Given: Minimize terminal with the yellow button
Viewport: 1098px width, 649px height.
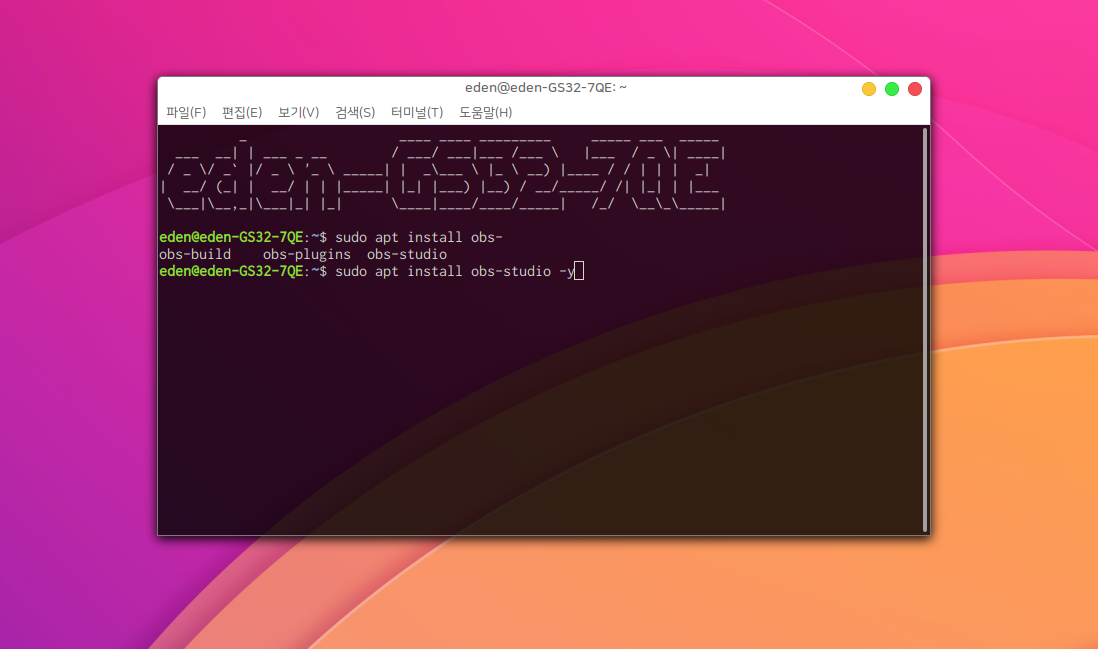Looking at the screenshot, I should point(868,89).
